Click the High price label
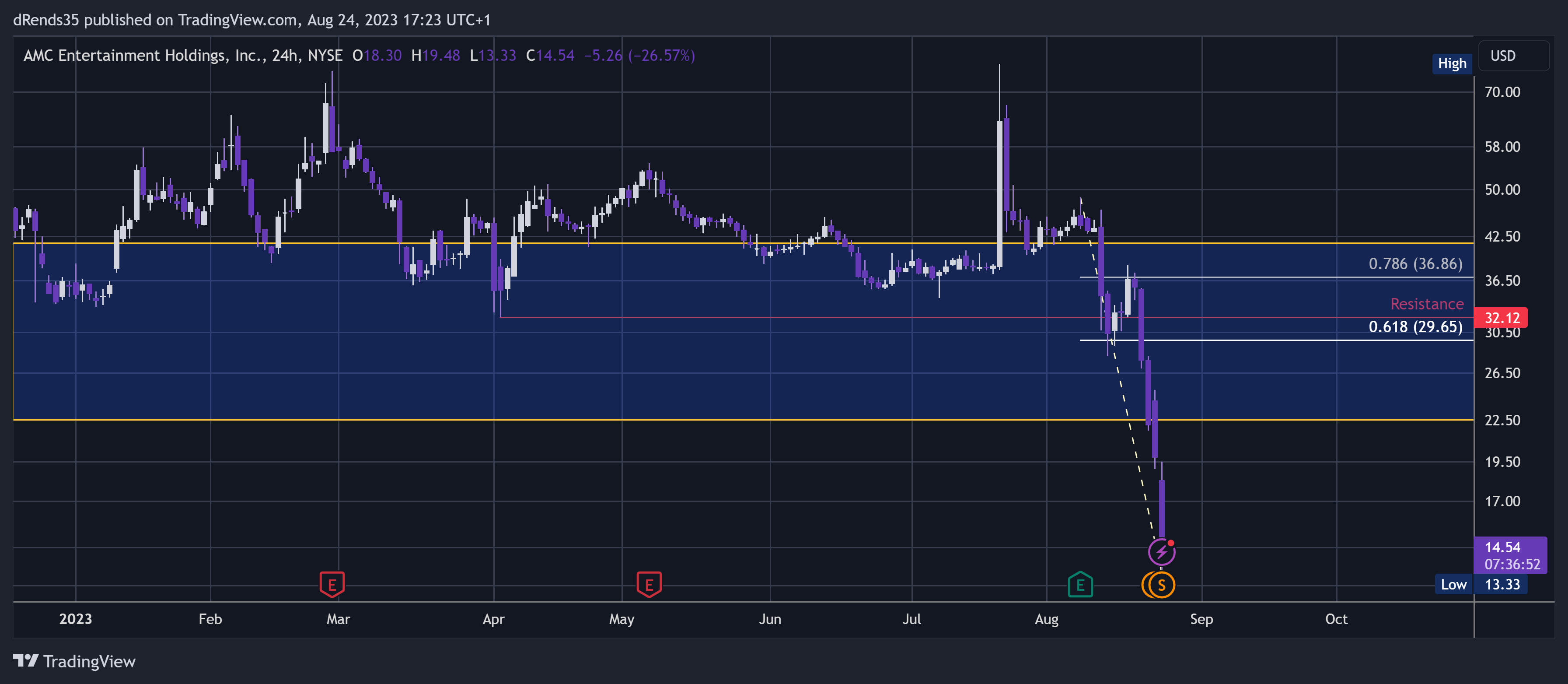Screen dimensions: 1568x684 click(1452, 63)
